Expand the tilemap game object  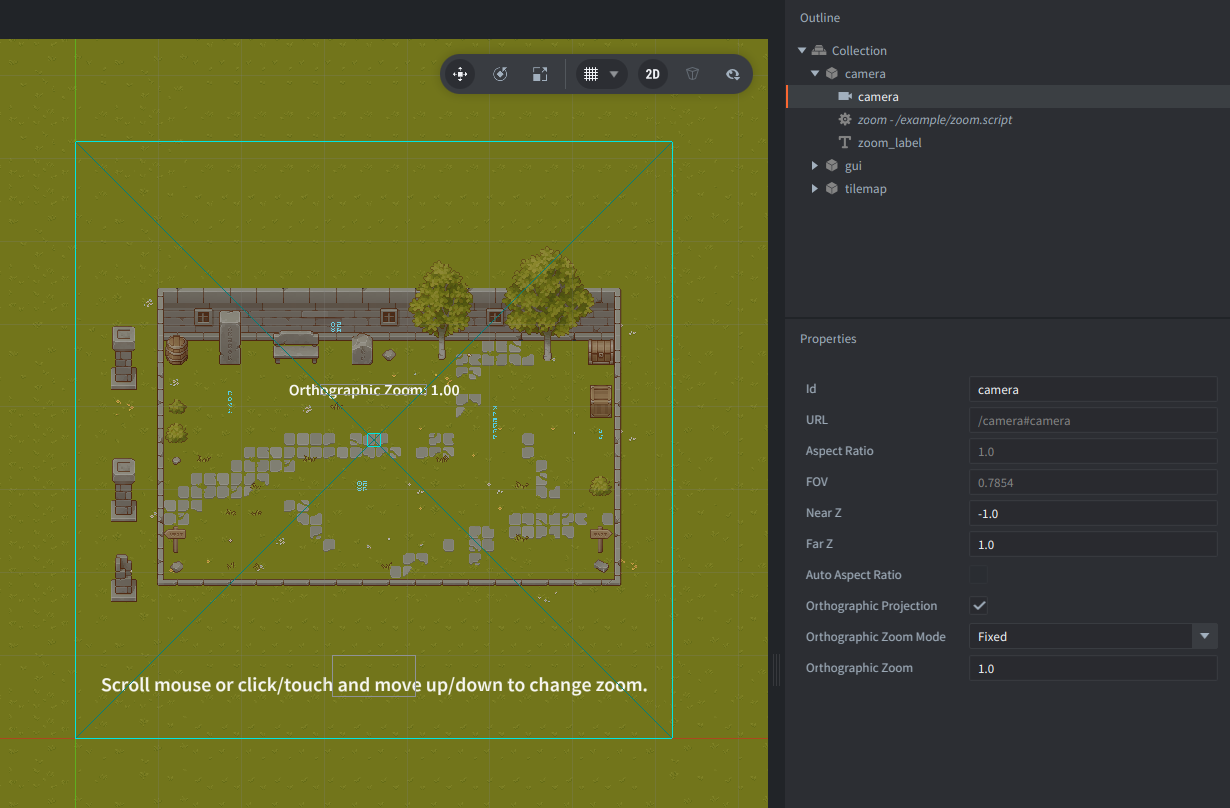[815, 189]
